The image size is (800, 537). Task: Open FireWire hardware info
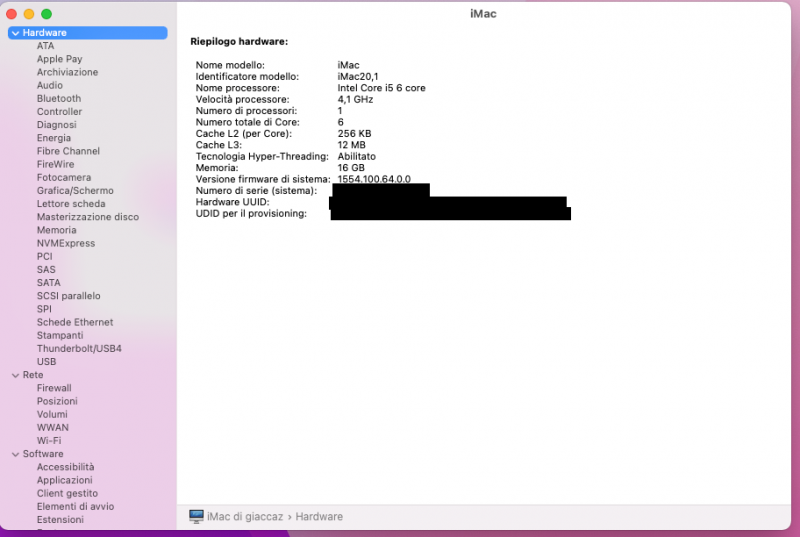pyautogui.click(x=56, y=164)
